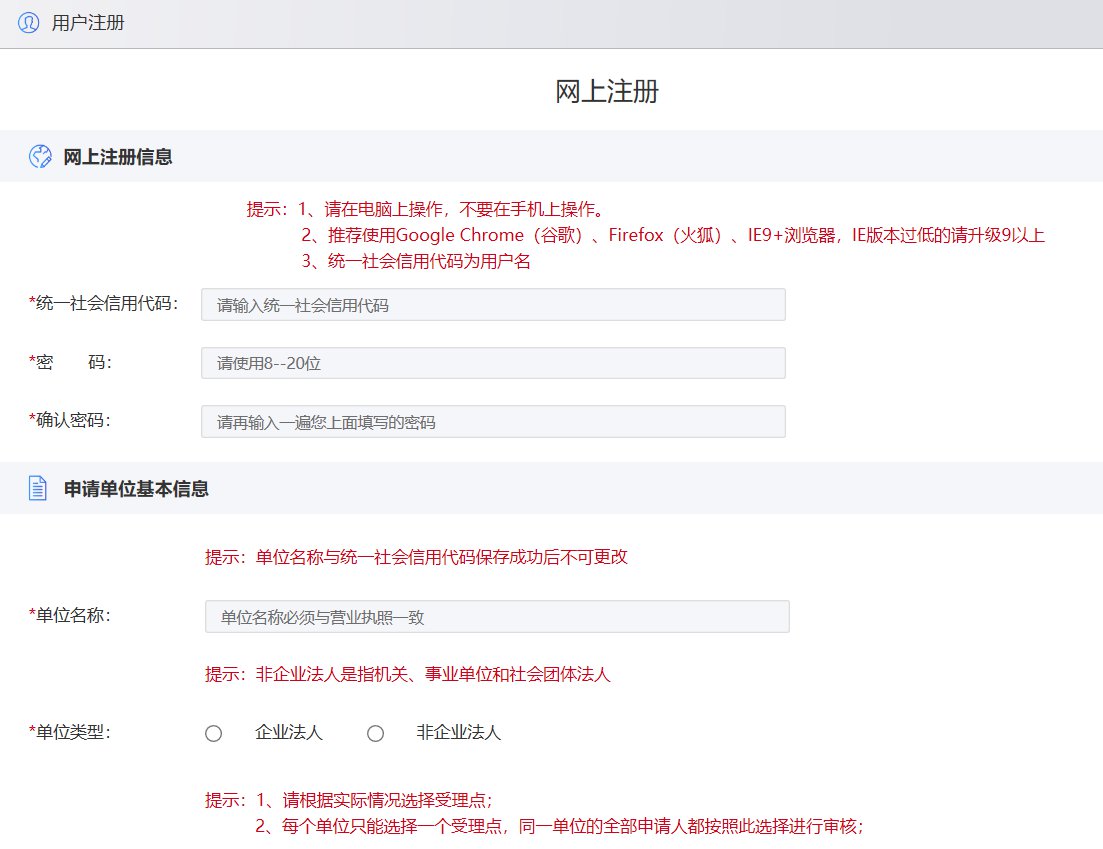The height and width of the screenshot is (849, 1103).
Task: Click into the 密码 password field
Action: click(x=492, y=363)
